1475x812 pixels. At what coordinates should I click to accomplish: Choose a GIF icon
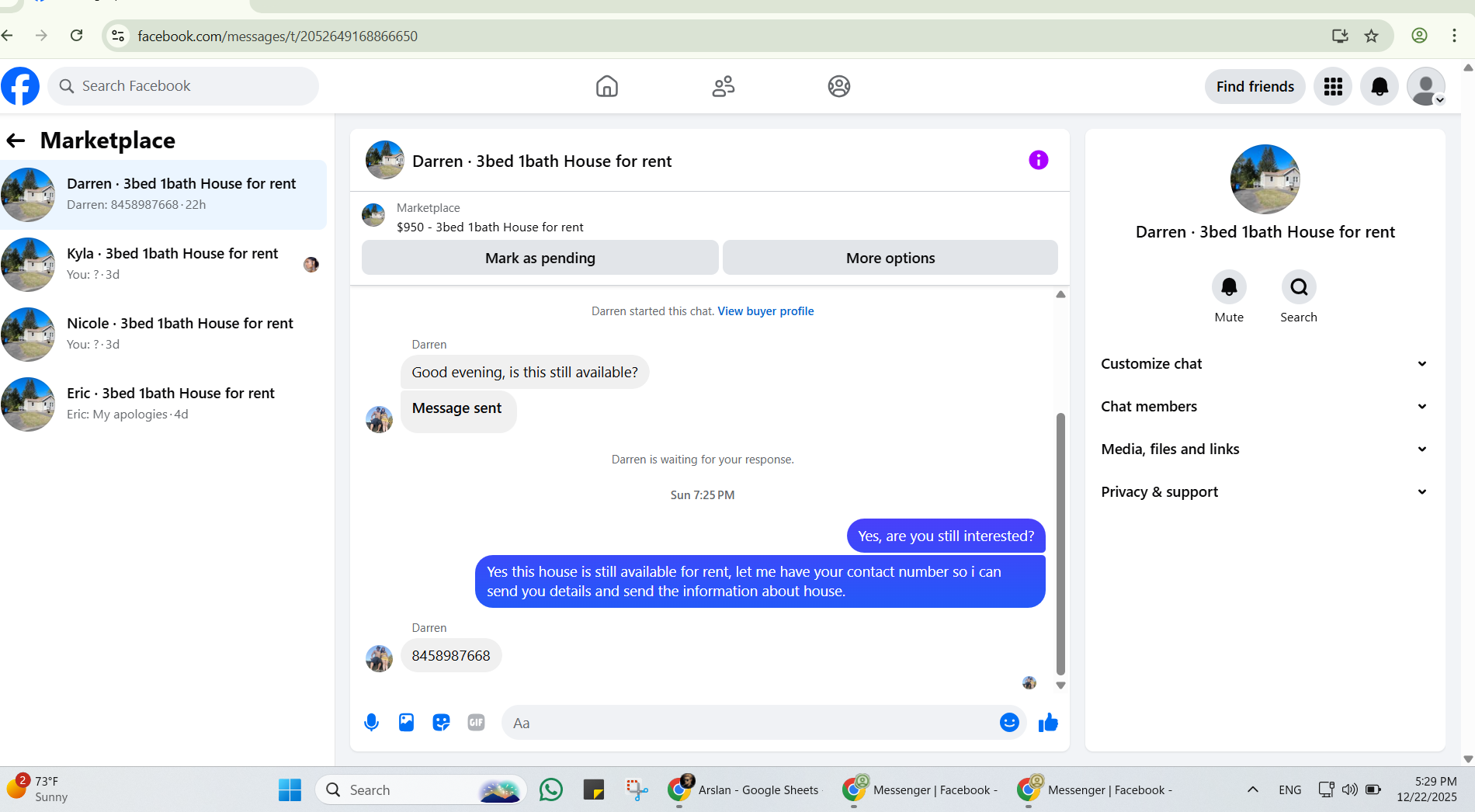click(477, 723)
